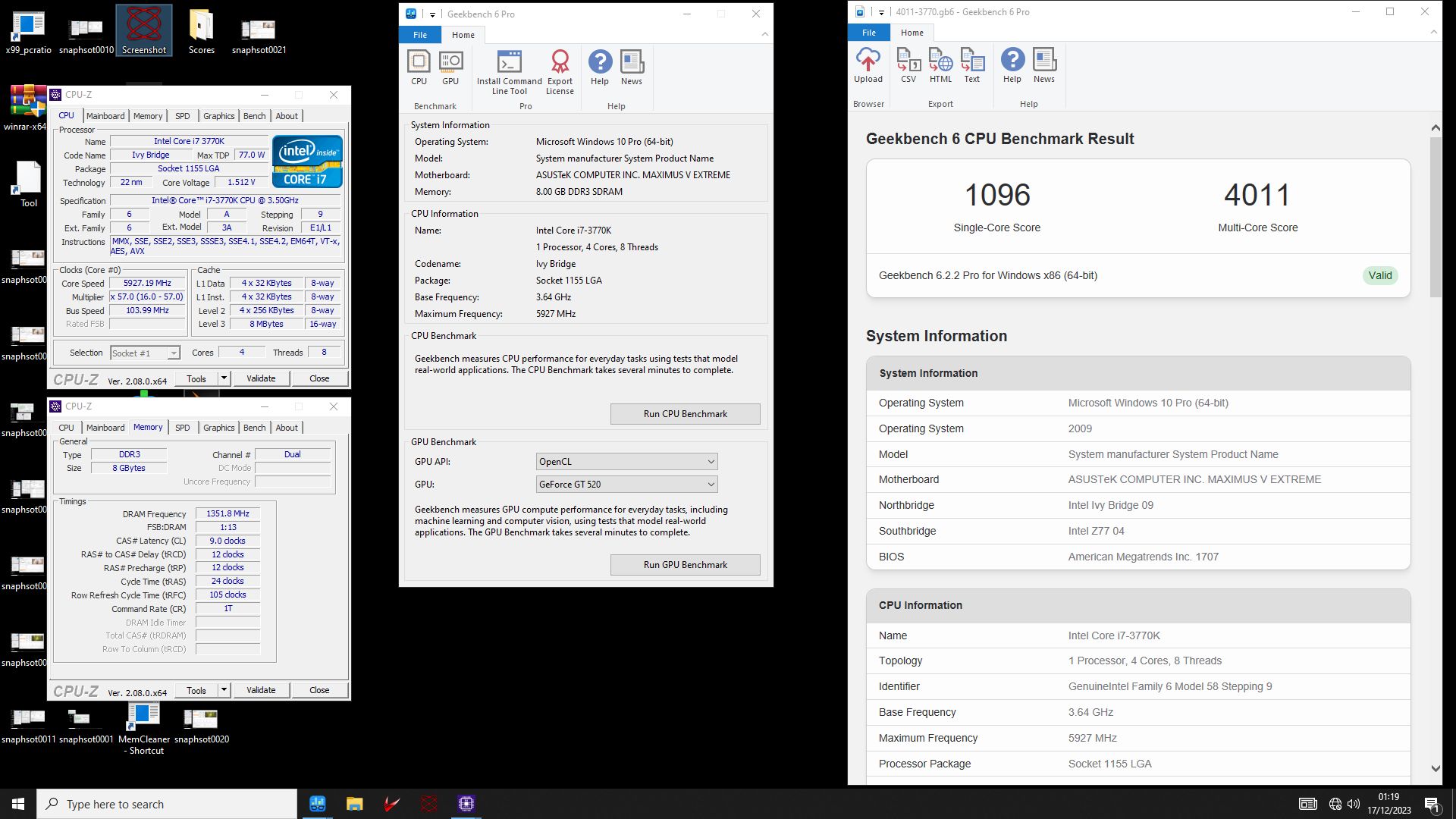
Task: Open the Socket #1 selection dropdown
Action: pyautogui.click(x=145, y=353)
